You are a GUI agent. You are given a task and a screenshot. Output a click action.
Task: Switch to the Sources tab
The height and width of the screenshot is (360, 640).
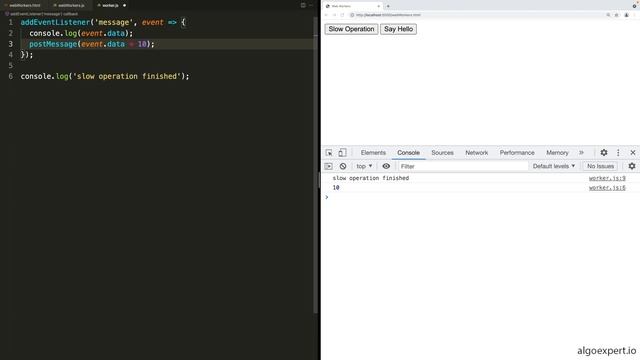pos(442,153)
